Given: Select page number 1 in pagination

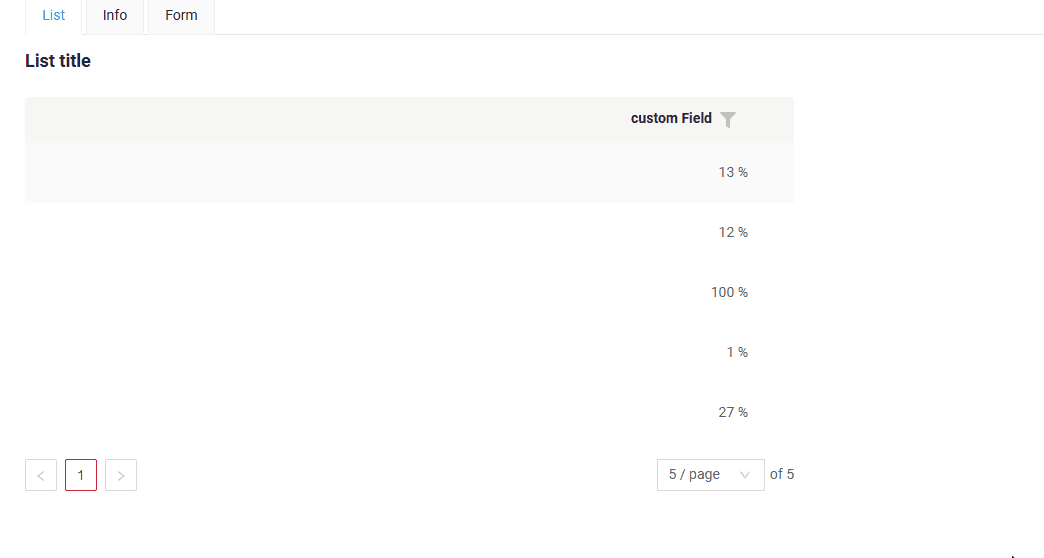Looking at the screenshot, I should 81,475.
